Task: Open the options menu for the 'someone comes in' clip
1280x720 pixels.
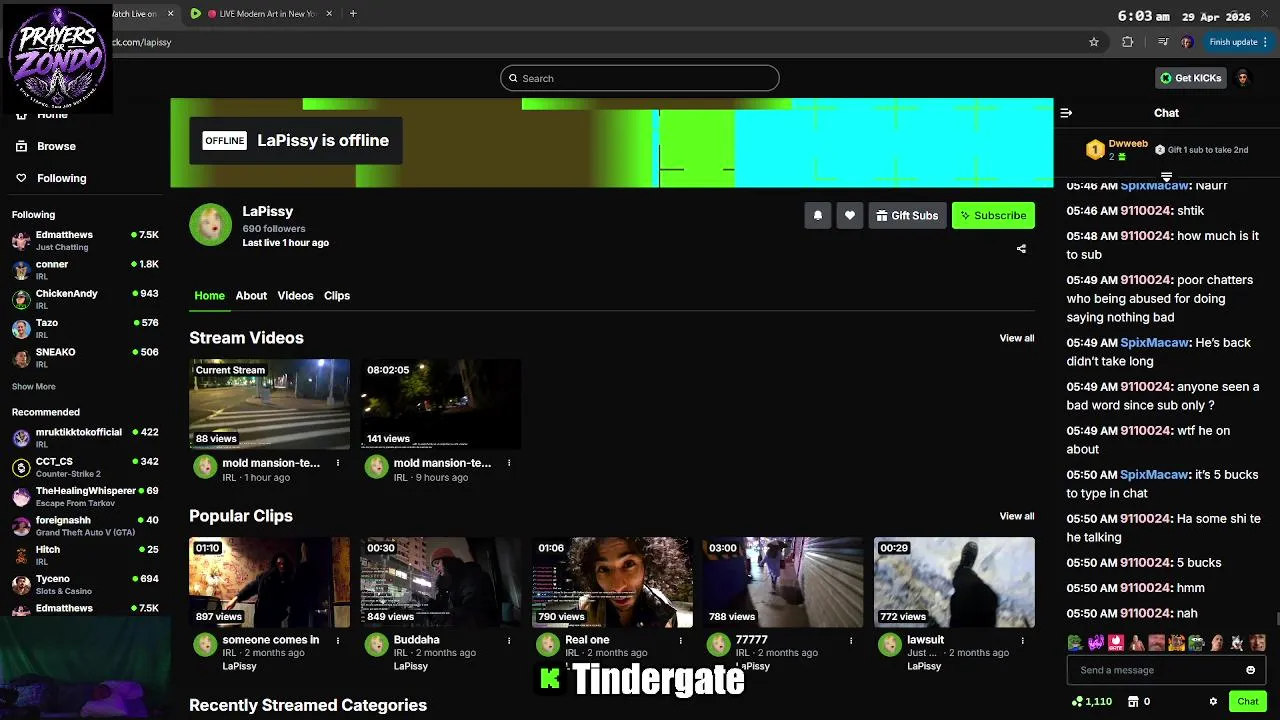Action: (x=338, y=640)
